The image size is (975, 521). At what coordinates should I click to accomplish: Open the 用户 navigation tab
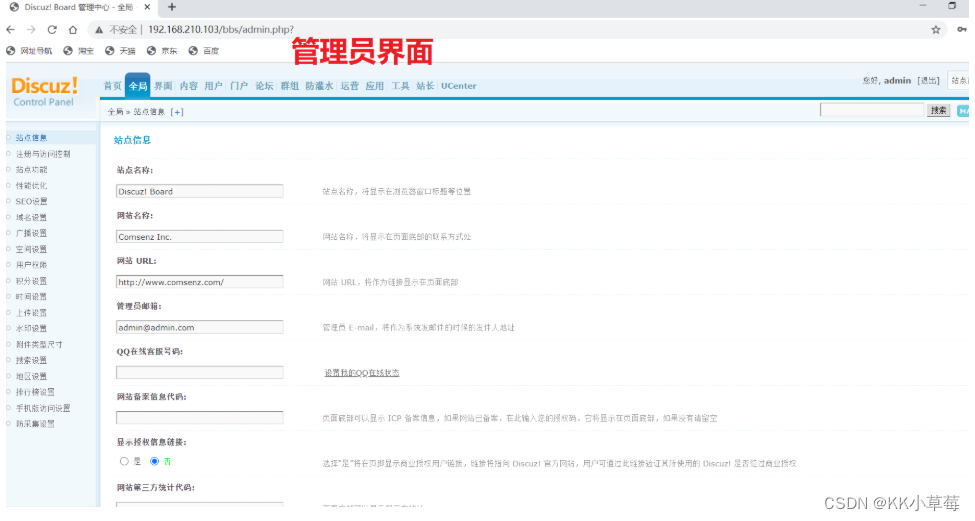point(213,86)
